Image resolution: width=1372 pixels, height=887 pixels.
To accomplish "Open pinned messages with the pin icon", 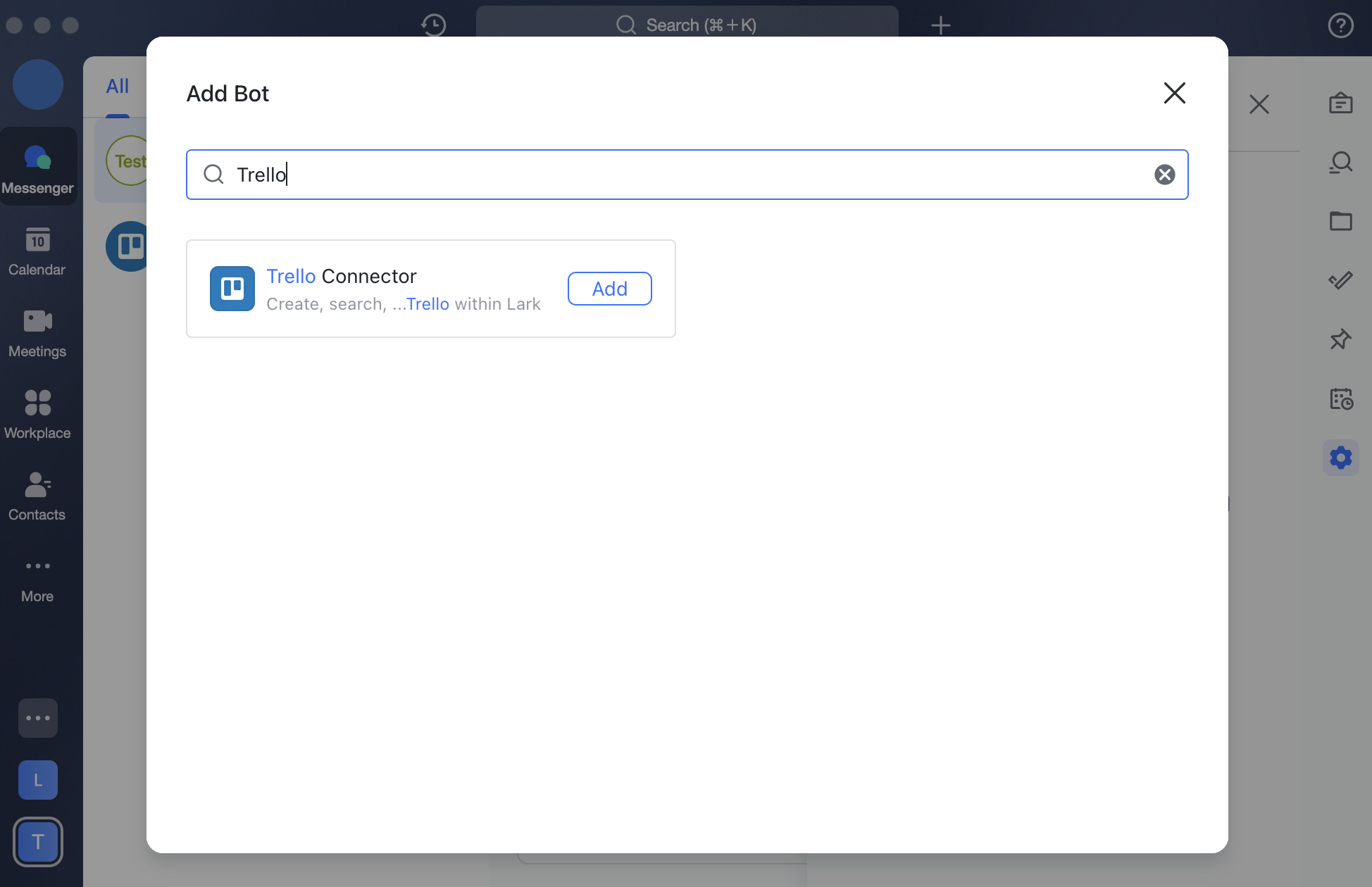I will (1341, 339).
